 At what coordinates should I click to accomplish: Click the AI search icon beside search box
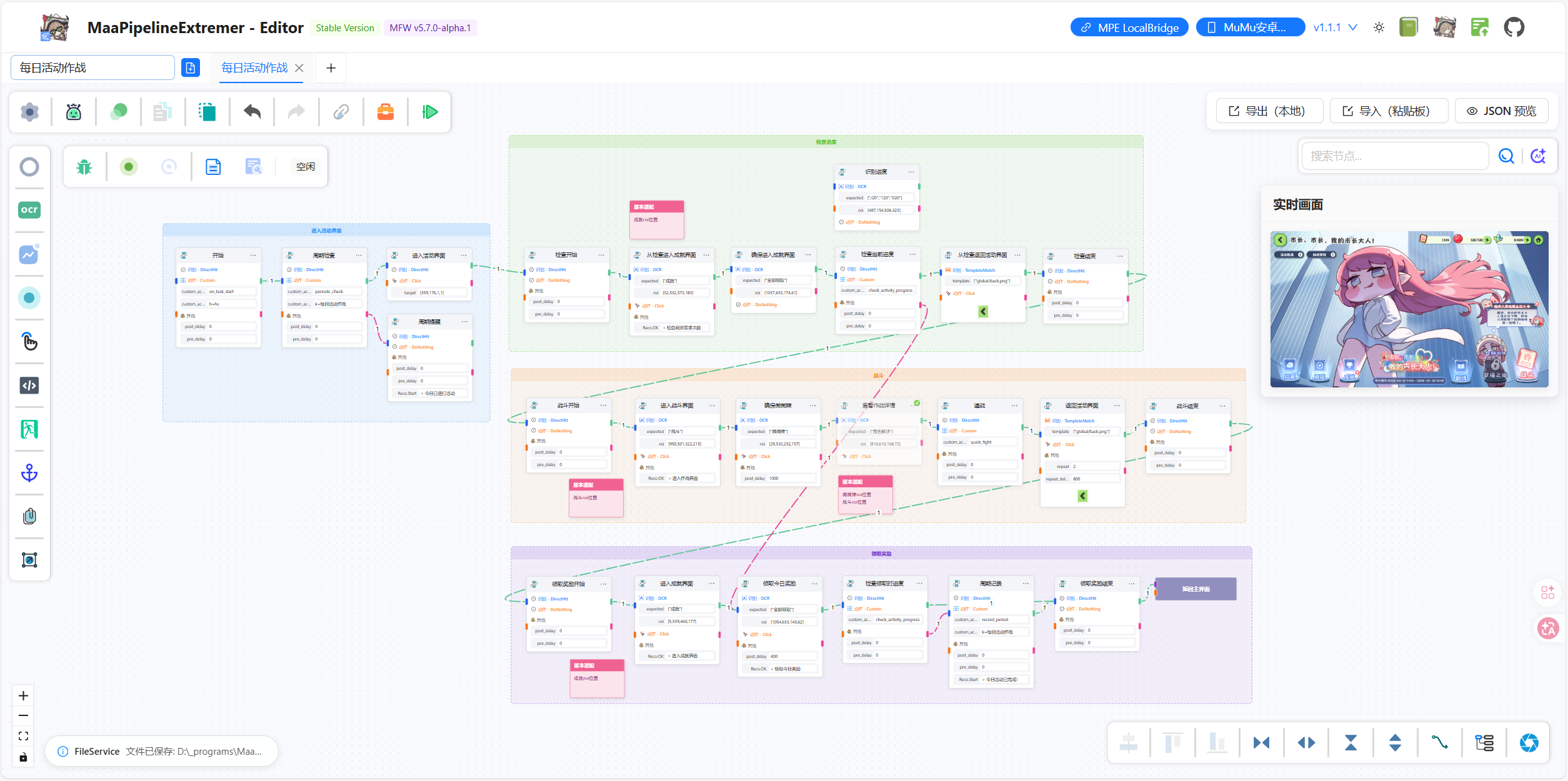pyautogui.click(x=1538, y=156)
